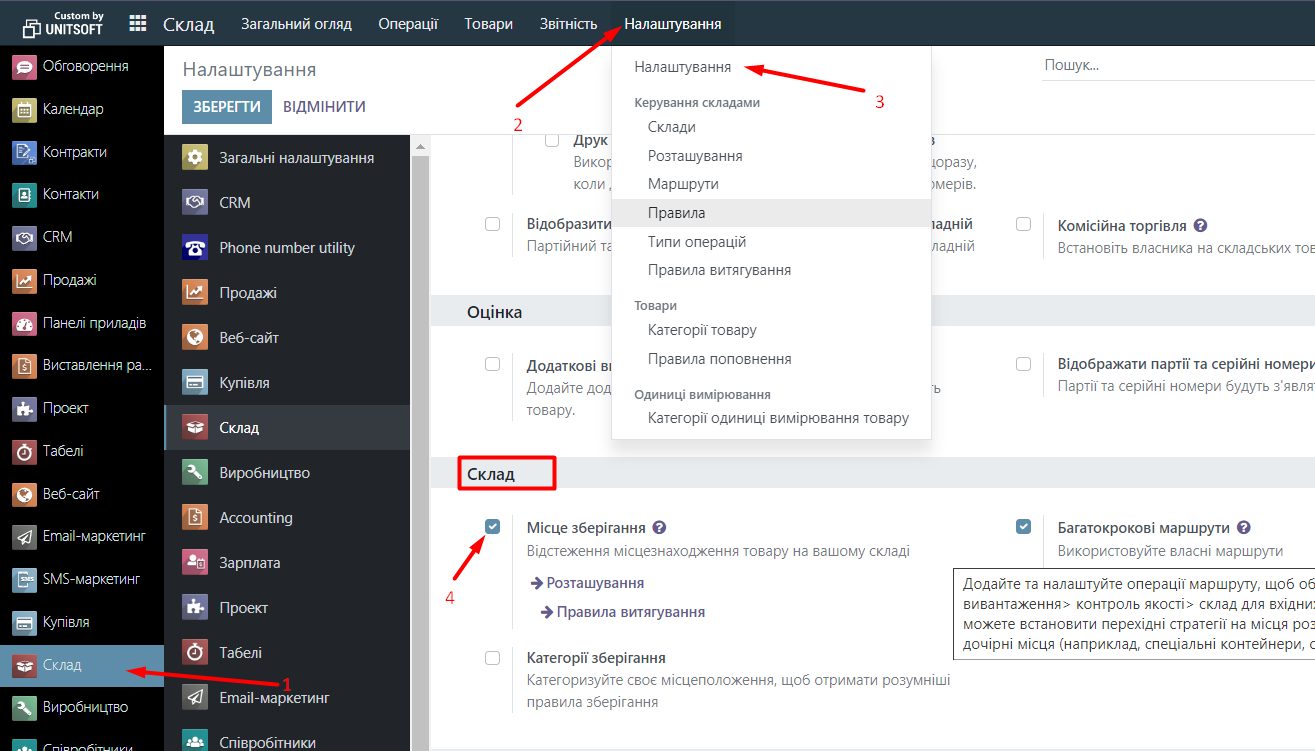
Task: Click the Обговорення icon in left sidebar
Action: [25, 67]
